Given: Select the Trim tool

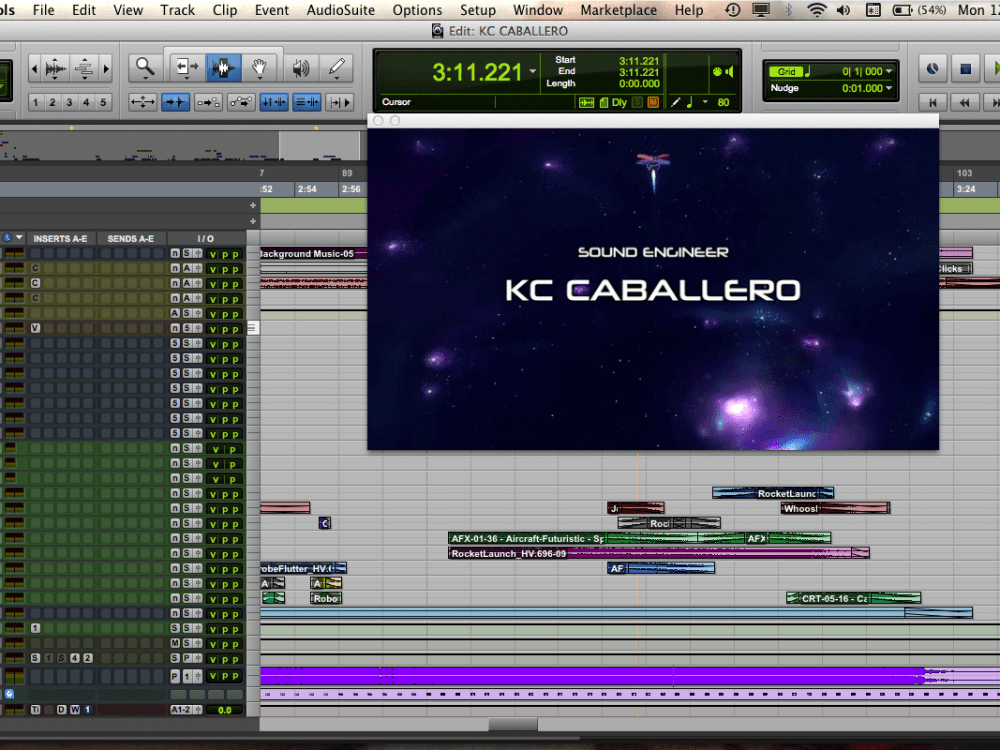Looking at the screenshot, I should 186,67.
